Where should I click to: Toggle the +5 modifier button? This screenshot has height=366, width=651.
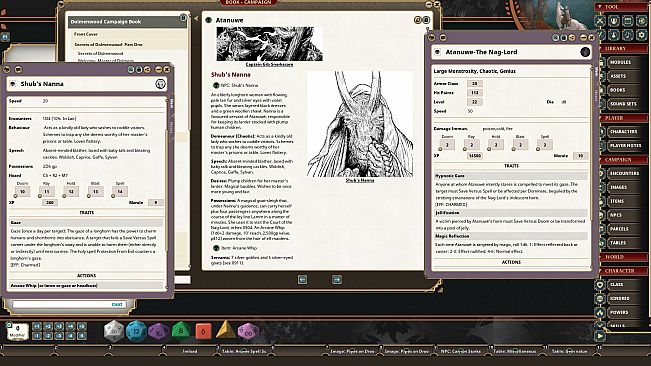coord(82,326)
